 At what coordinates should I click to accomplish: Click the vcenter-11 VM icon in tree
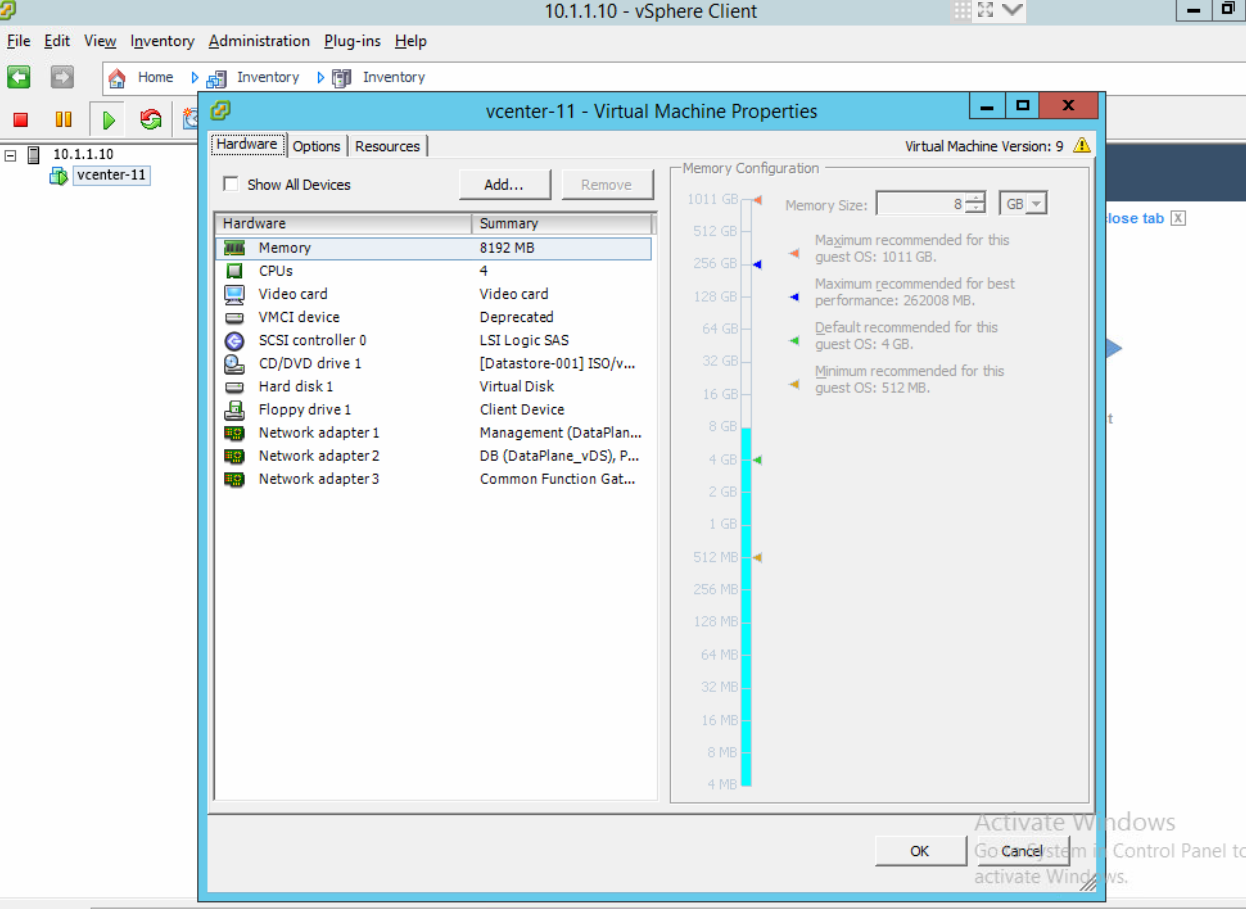(59, 176)
